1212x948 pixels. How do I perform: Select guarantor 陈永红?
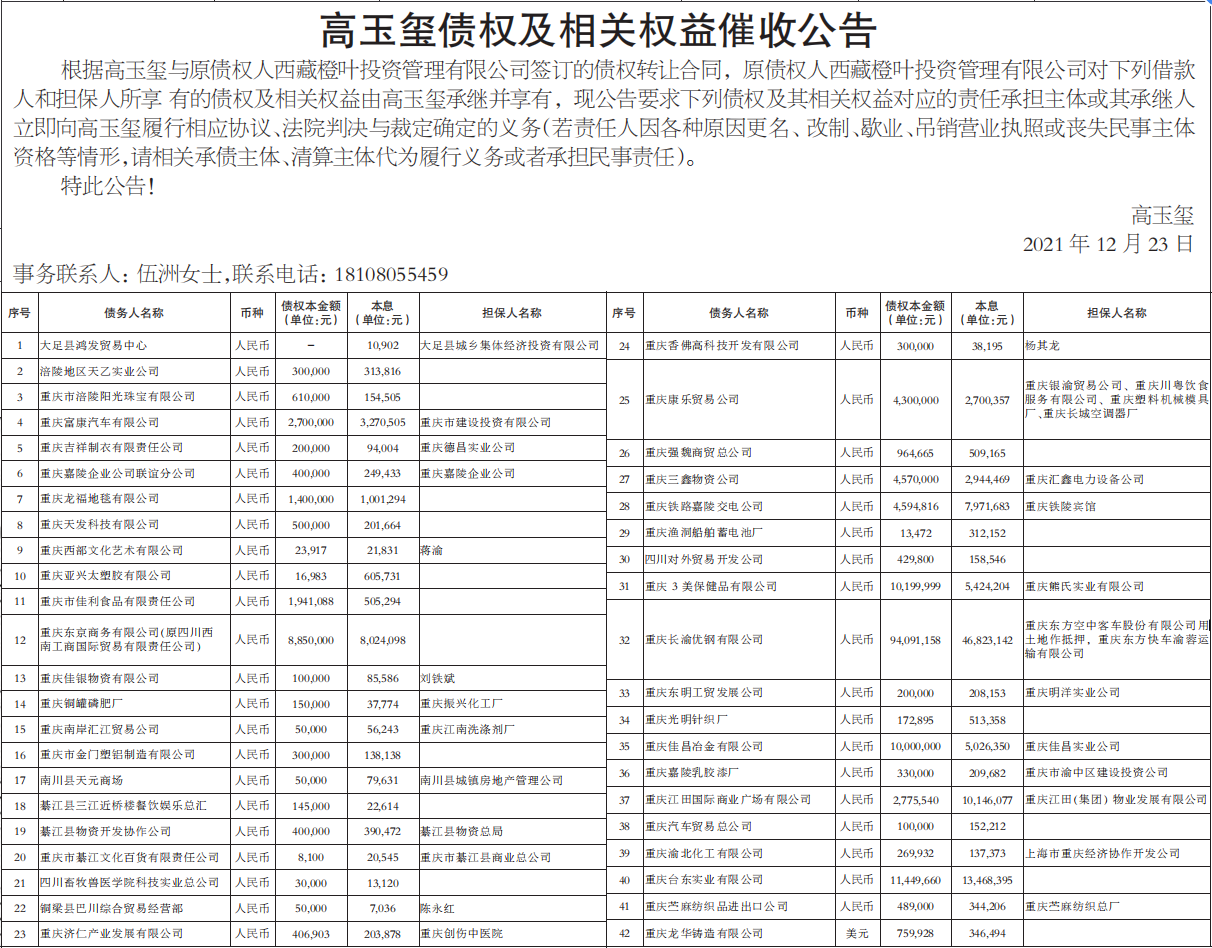tap(438, 910)
